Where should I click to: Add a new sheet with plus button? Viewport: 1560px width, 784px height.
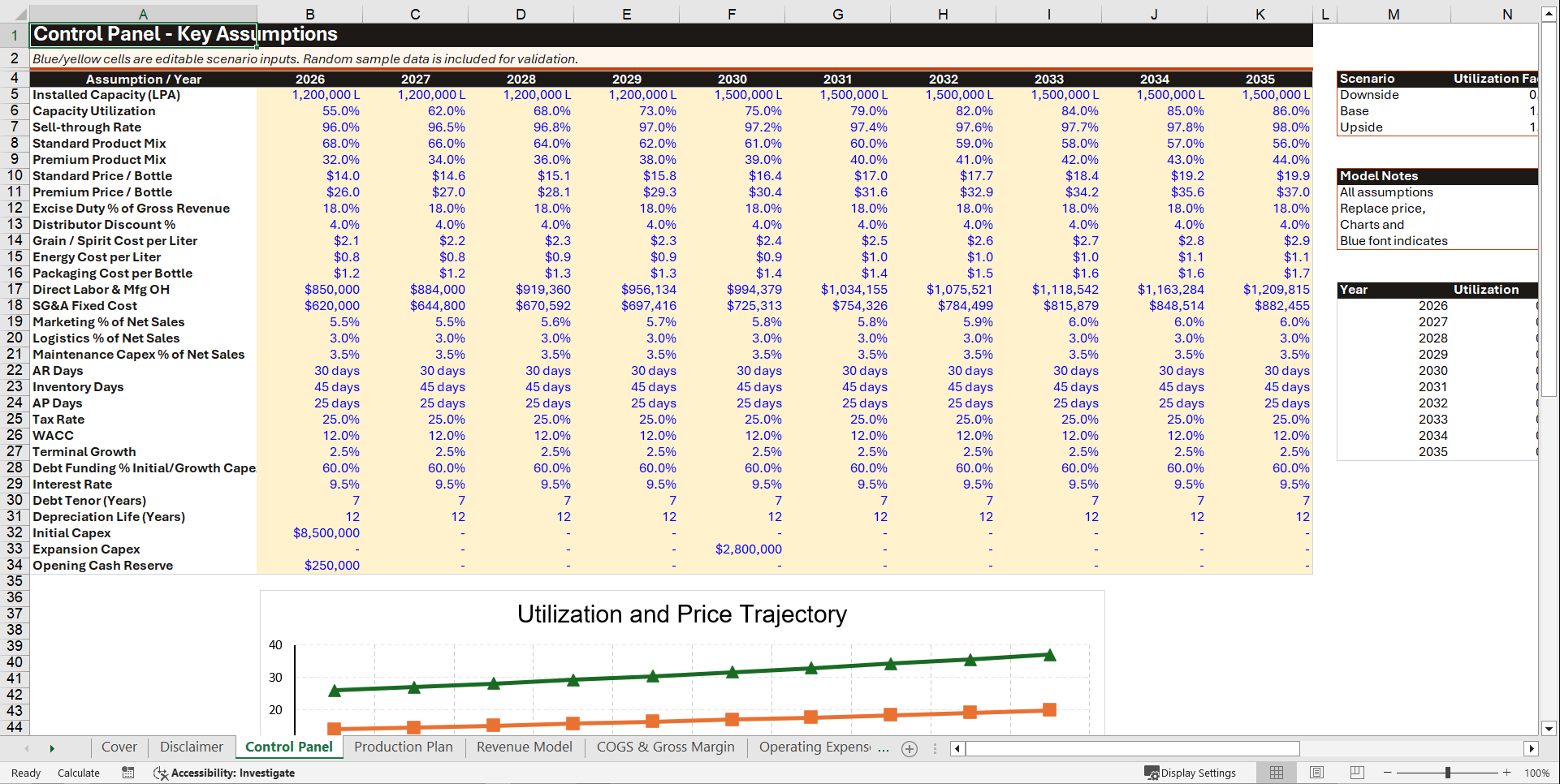[910, 748]
